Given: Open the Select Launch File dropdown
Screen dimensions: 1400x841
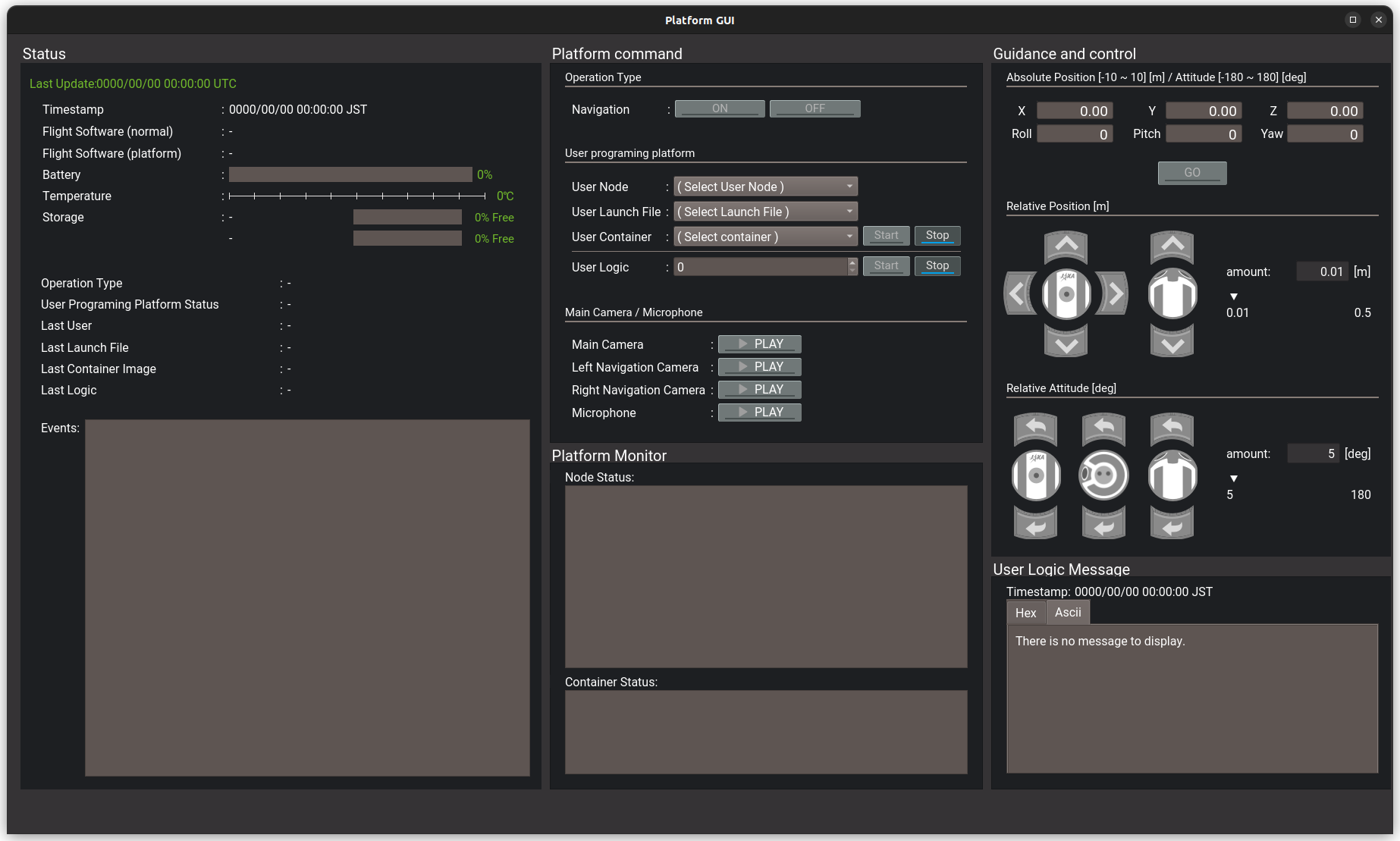Looking at the screenshot, I should coord(764,212).
